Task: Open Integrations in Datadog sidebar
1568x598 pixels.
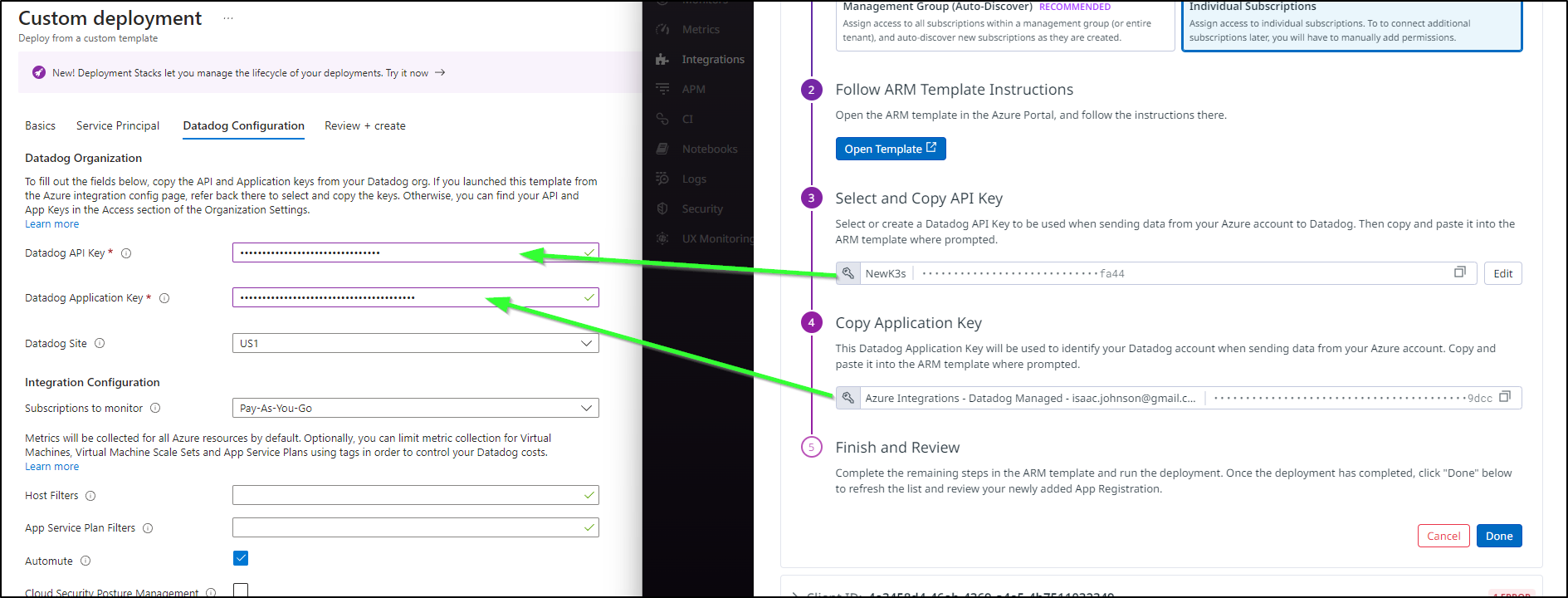Action: tap(713, 59)
